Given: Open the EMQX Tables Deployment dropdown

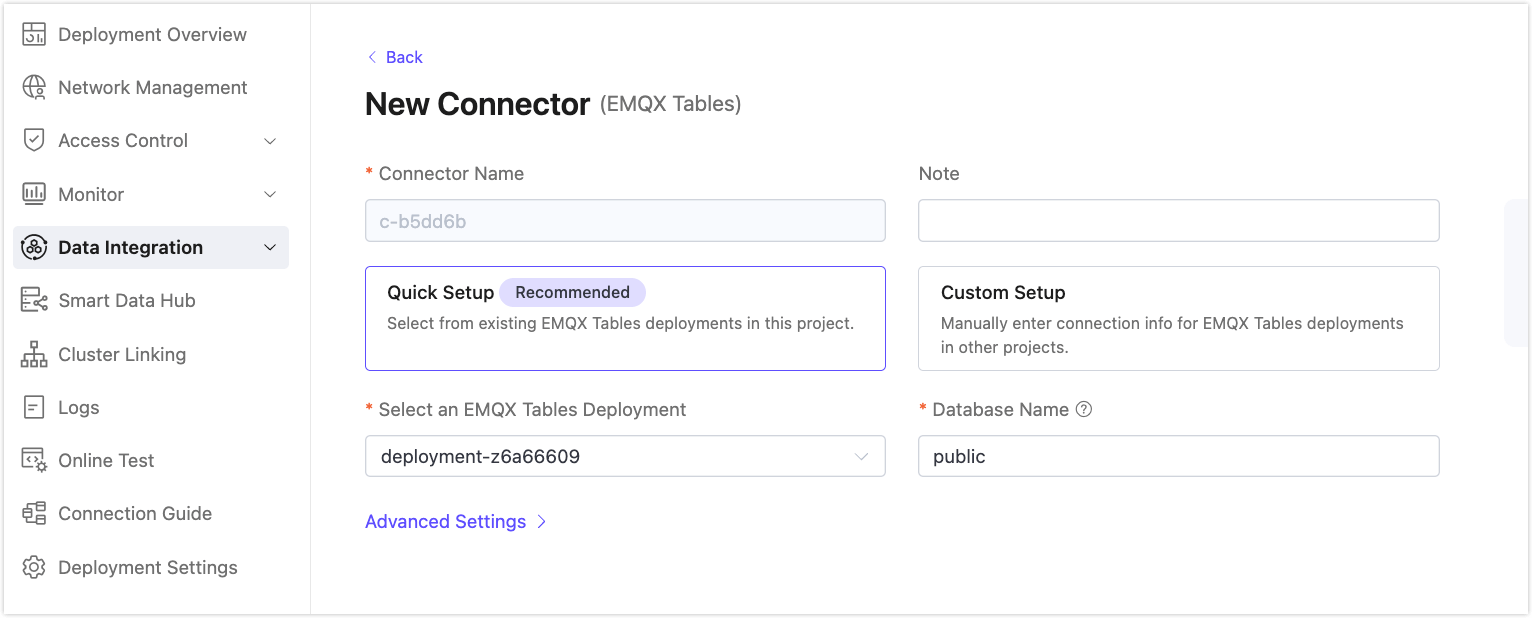Looking at the screenshot, I should [625, 456].
